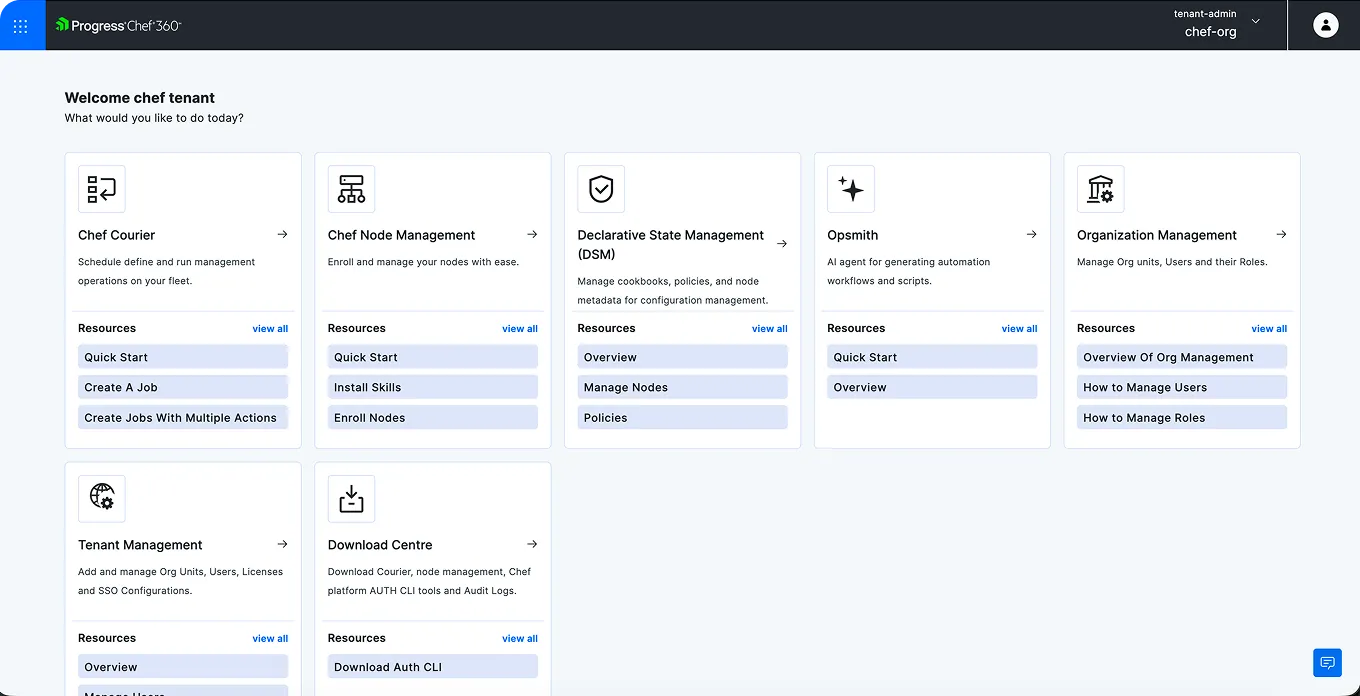This screenshot has height=696, width=1360.
Task: Open Declarative State Management via its arrow
Action: point(782,243)
